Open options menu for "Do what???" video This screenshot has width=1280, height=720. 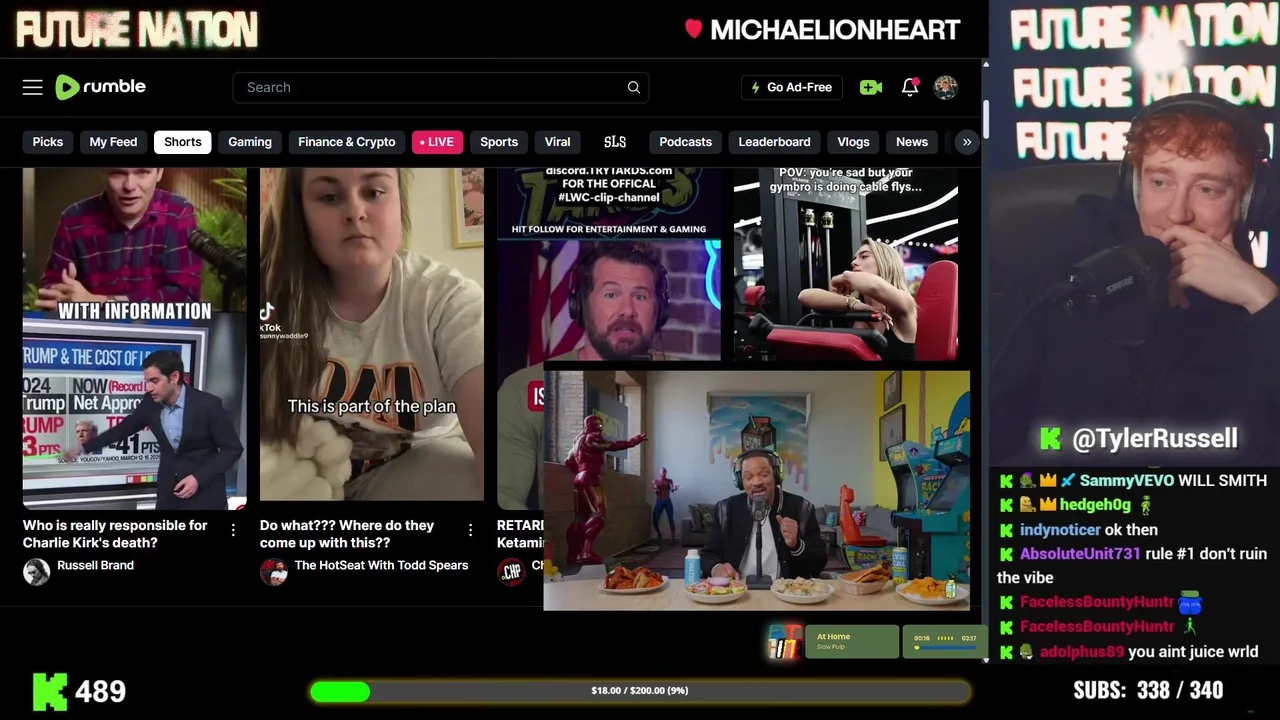470,530
